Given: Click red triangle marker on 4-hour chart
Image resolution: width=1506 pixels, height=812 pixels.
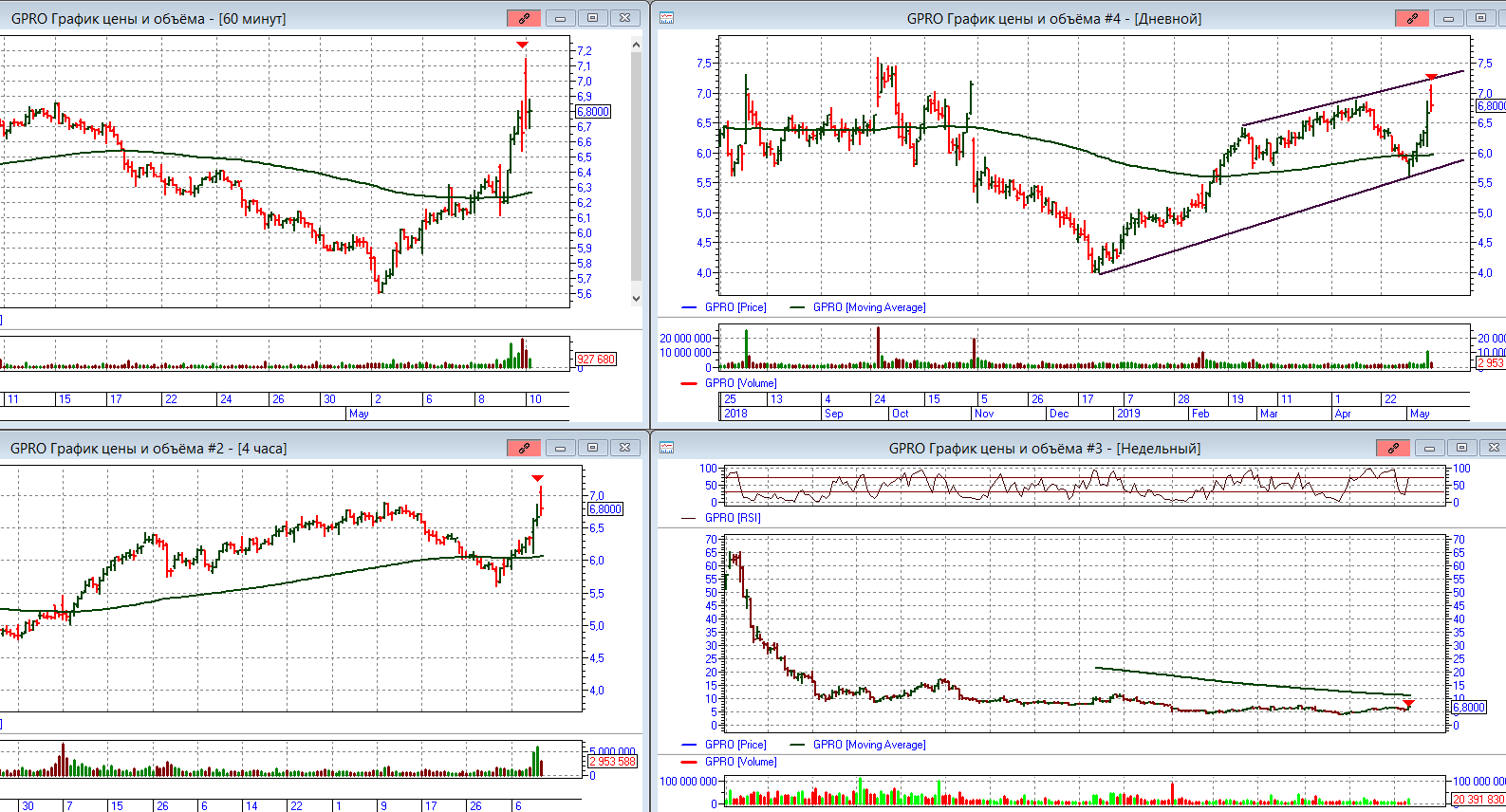Looking at the screenshot, I should click(x=537, y=478).
